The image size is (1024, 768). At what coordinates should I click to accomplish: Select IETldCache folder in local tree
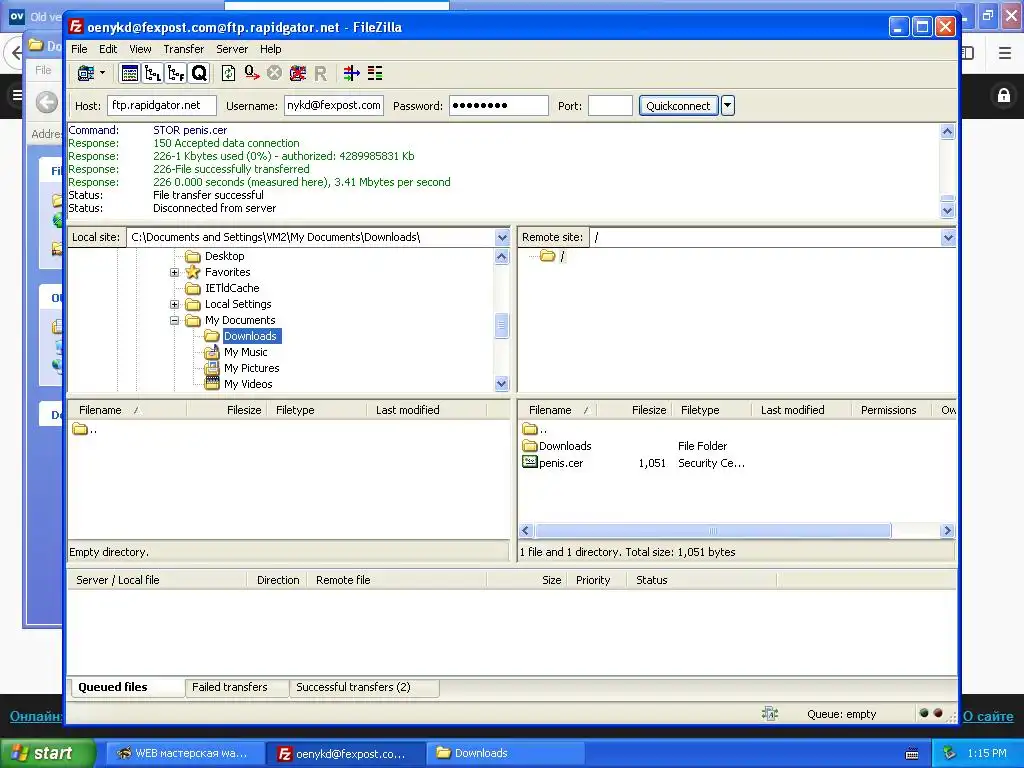coord(232,288)
